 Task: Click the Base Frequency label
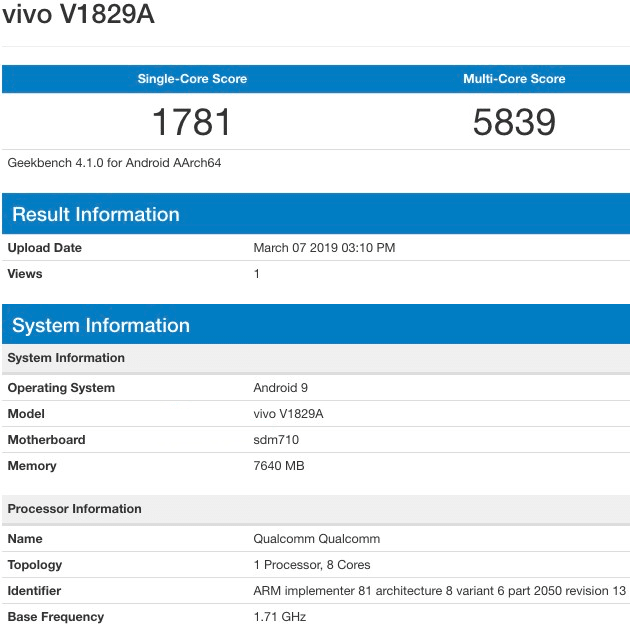[56, 617]
